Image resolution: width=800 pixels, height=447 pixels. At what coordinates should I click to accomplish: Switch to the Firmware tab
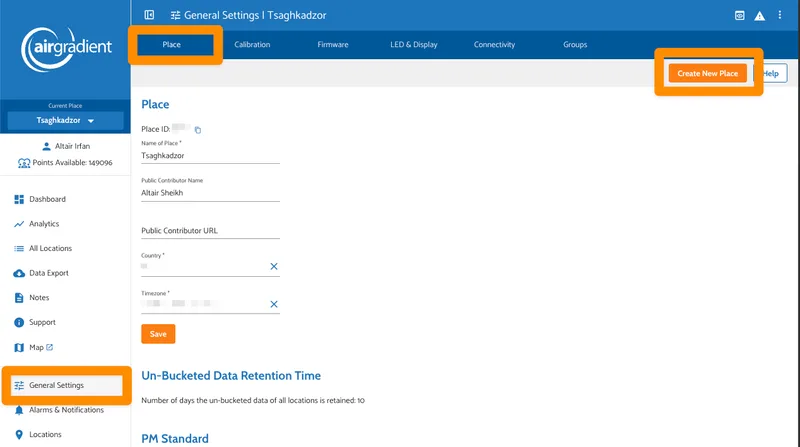(x=333, y=44)
